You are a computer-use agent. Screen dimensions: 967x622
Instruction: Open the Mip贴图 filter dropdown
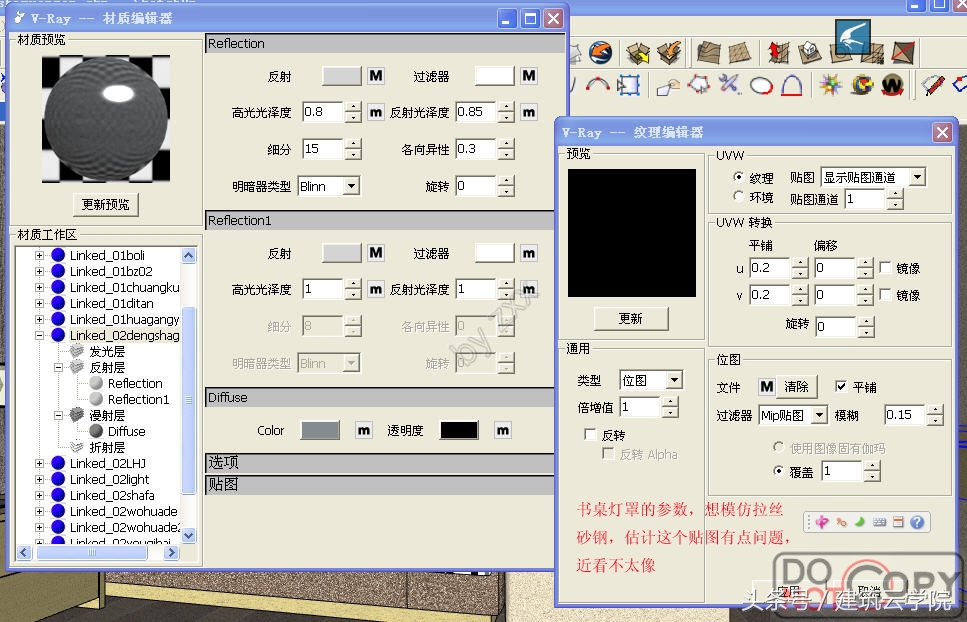pos(819,415)
